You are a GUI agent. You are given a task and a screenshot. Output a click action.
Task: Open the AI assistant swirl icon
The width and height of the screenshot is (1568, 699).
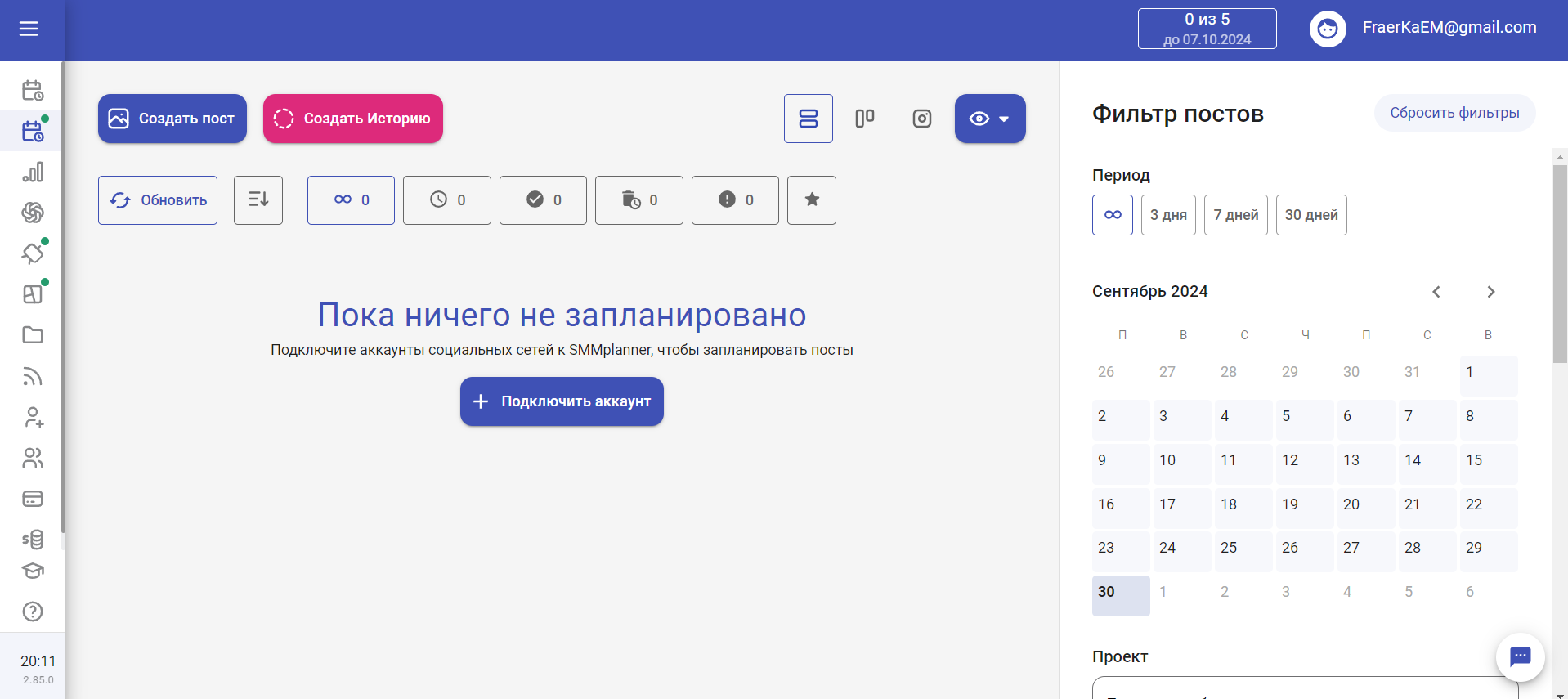pyautogui.click(x=33, y=213)
